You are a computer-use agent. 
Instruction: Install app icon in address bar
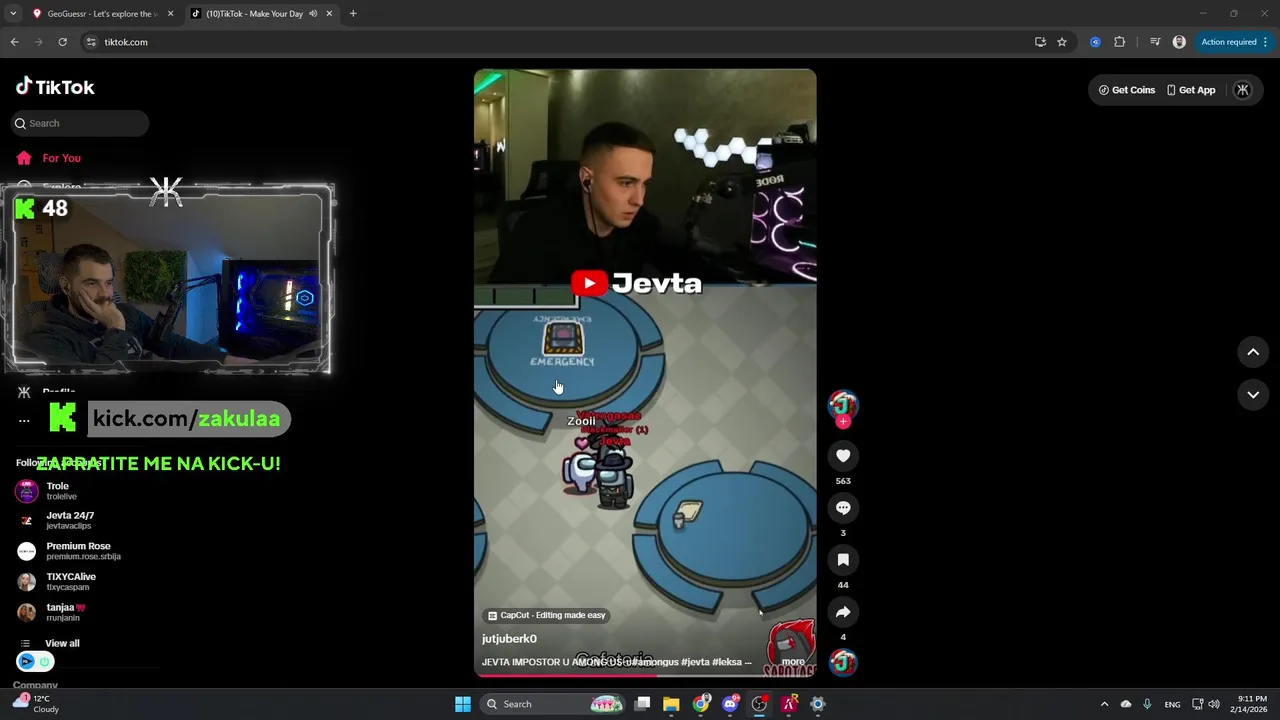click(1040, 42)
